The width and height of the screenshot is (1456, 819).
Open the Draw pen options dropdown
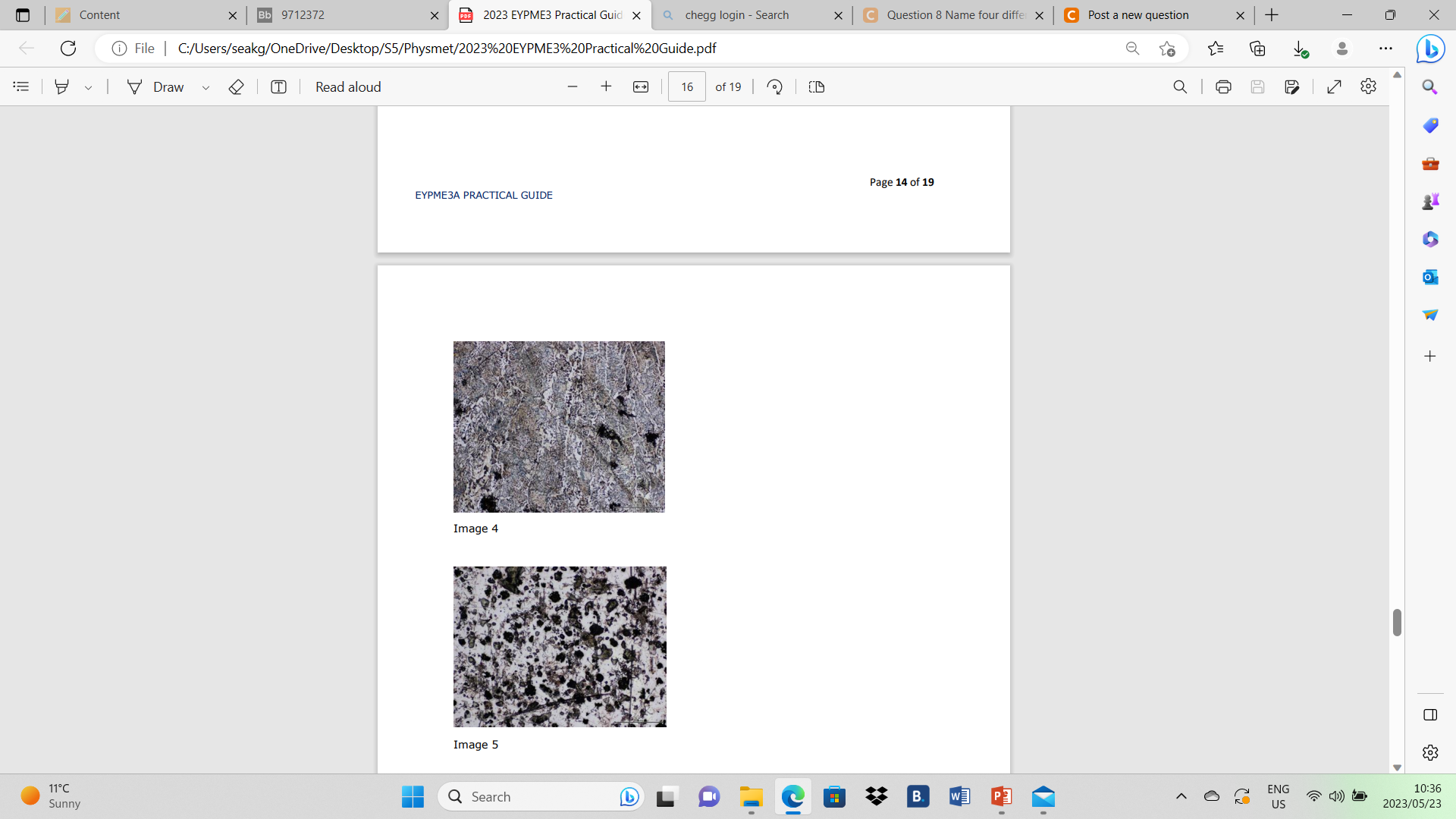[206, 86]
